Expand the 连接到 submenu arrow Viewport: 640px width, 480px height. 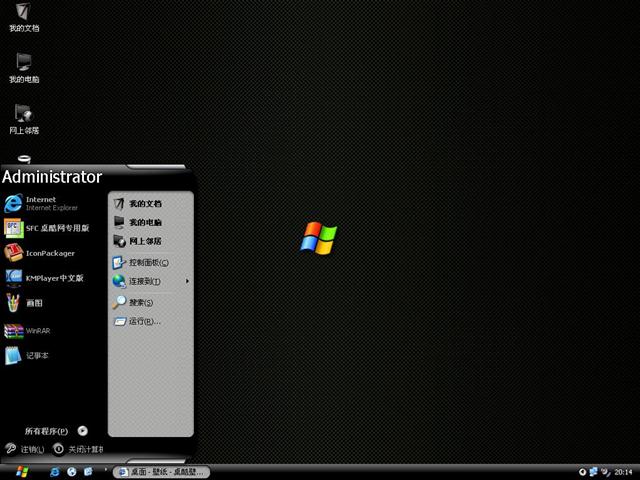click(187, 281)
